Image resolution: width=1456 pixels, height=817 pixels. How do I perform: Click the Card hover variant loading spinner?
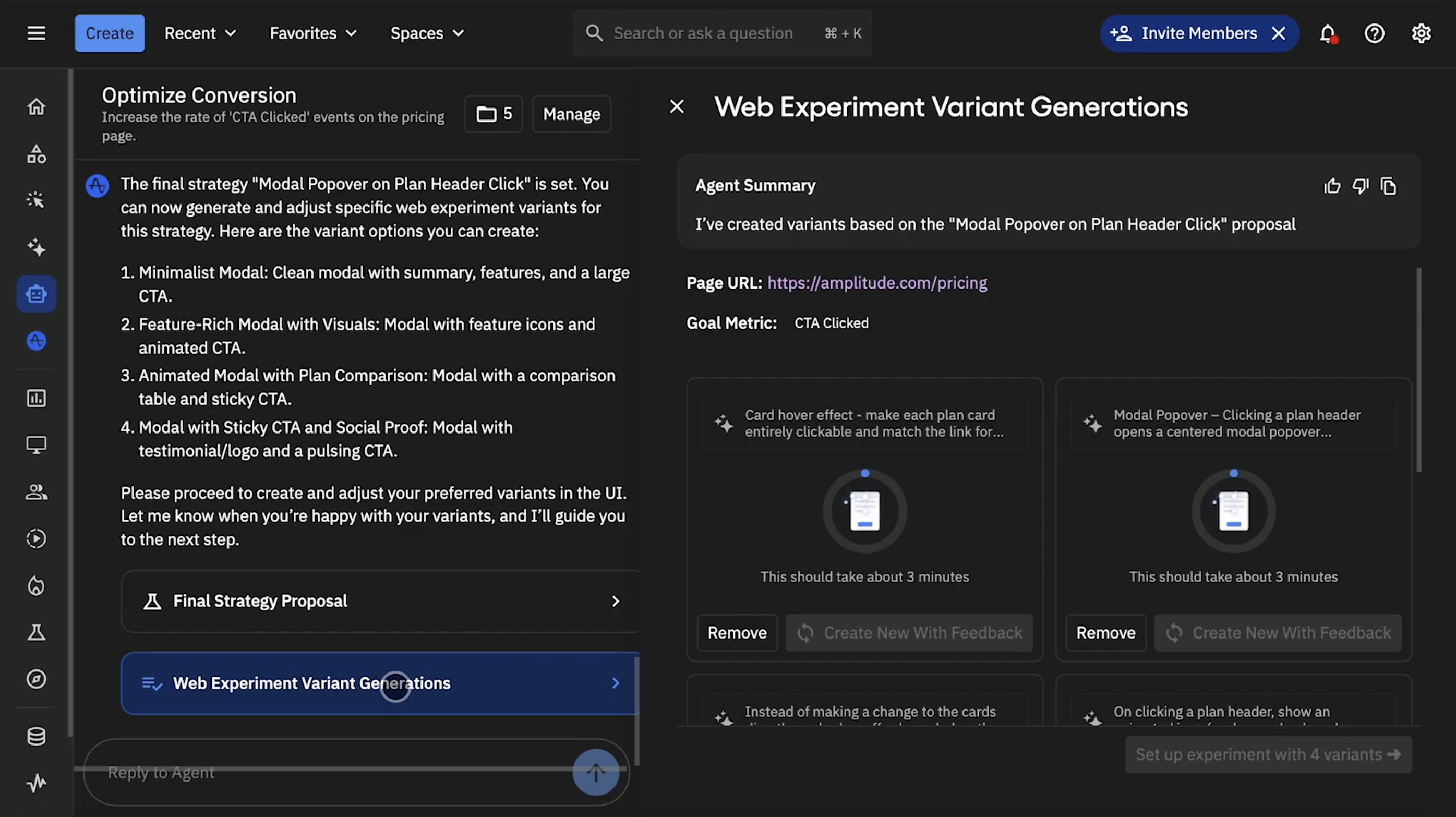point(865,511)
